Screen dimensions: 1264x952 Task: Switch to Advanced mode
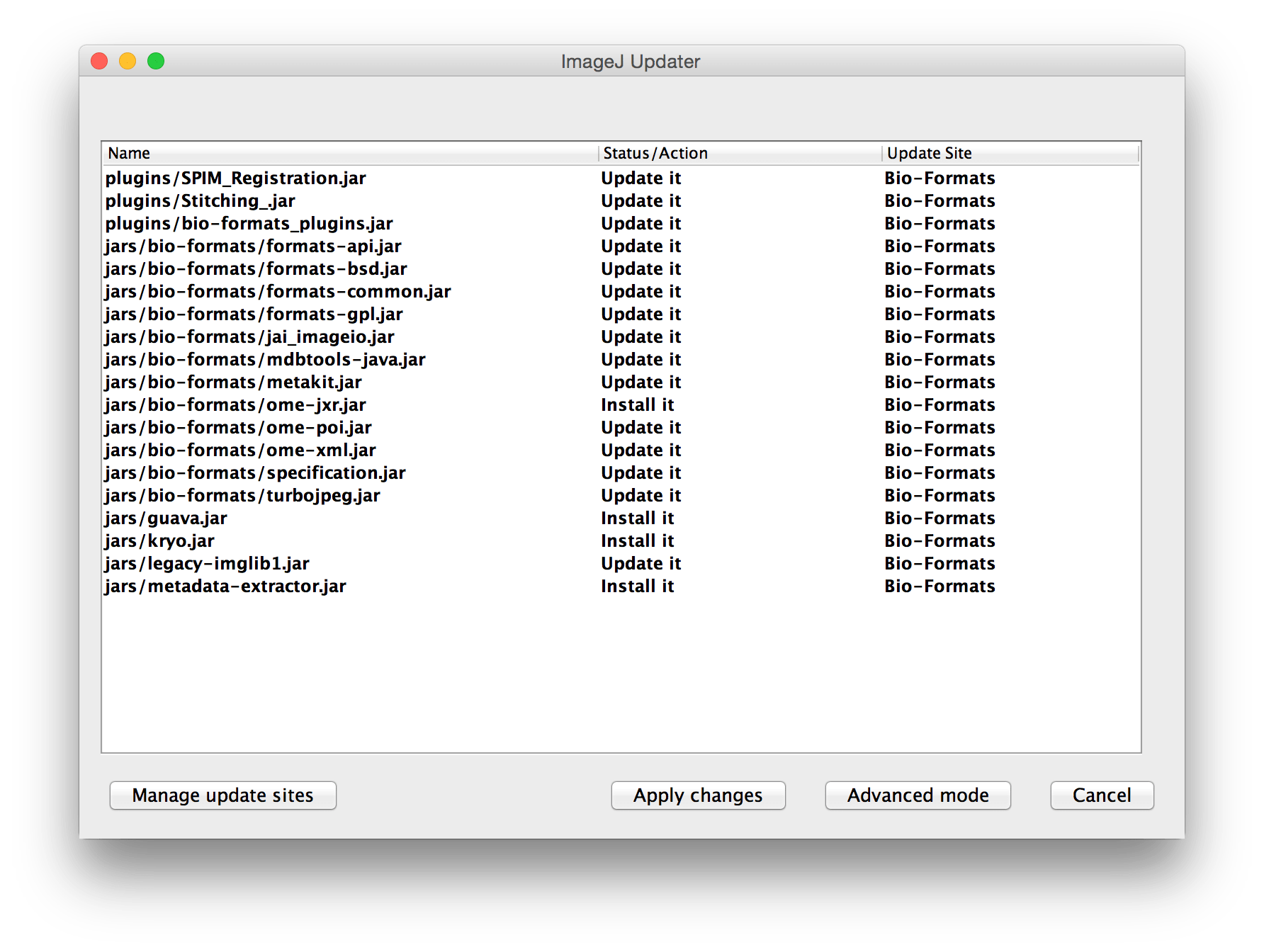[918, 795]
